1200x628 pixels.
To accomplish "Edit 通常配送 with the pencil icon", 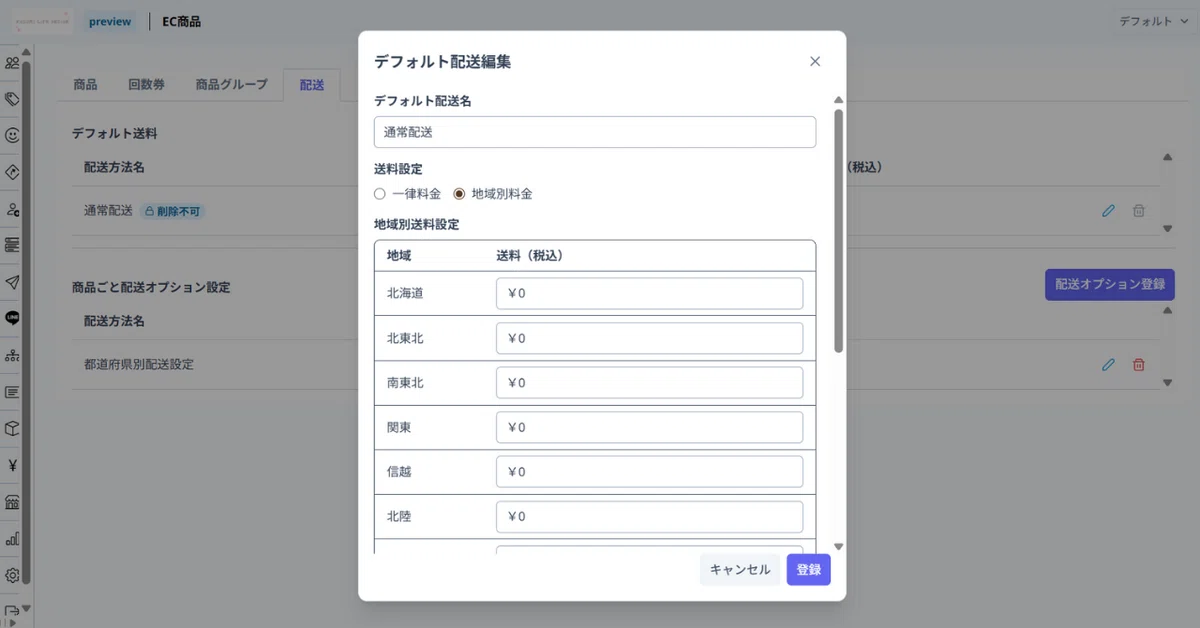I will tap(1108, 211).
